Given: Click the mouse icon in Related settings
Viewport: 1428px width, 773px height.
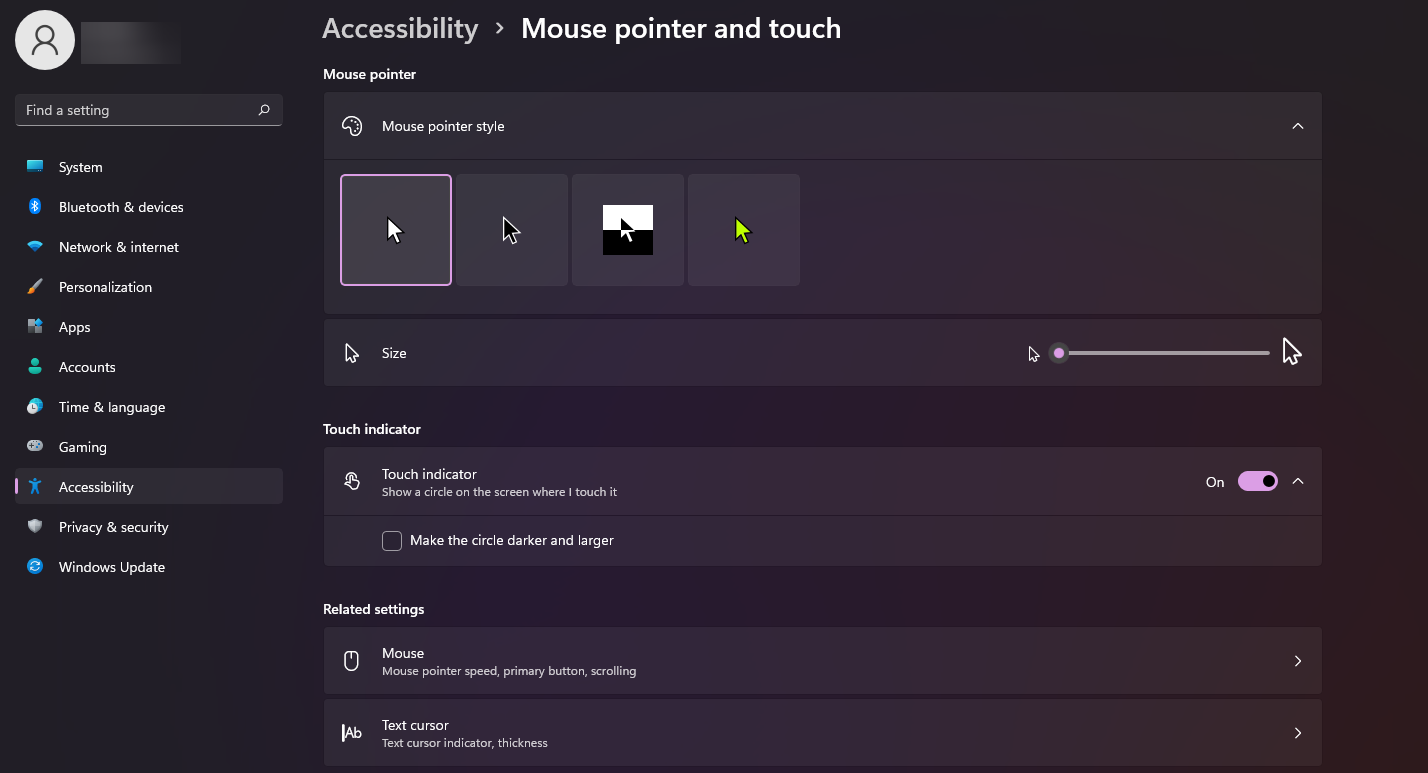Looking at the screenshot, I should click(x=351, y=661).
